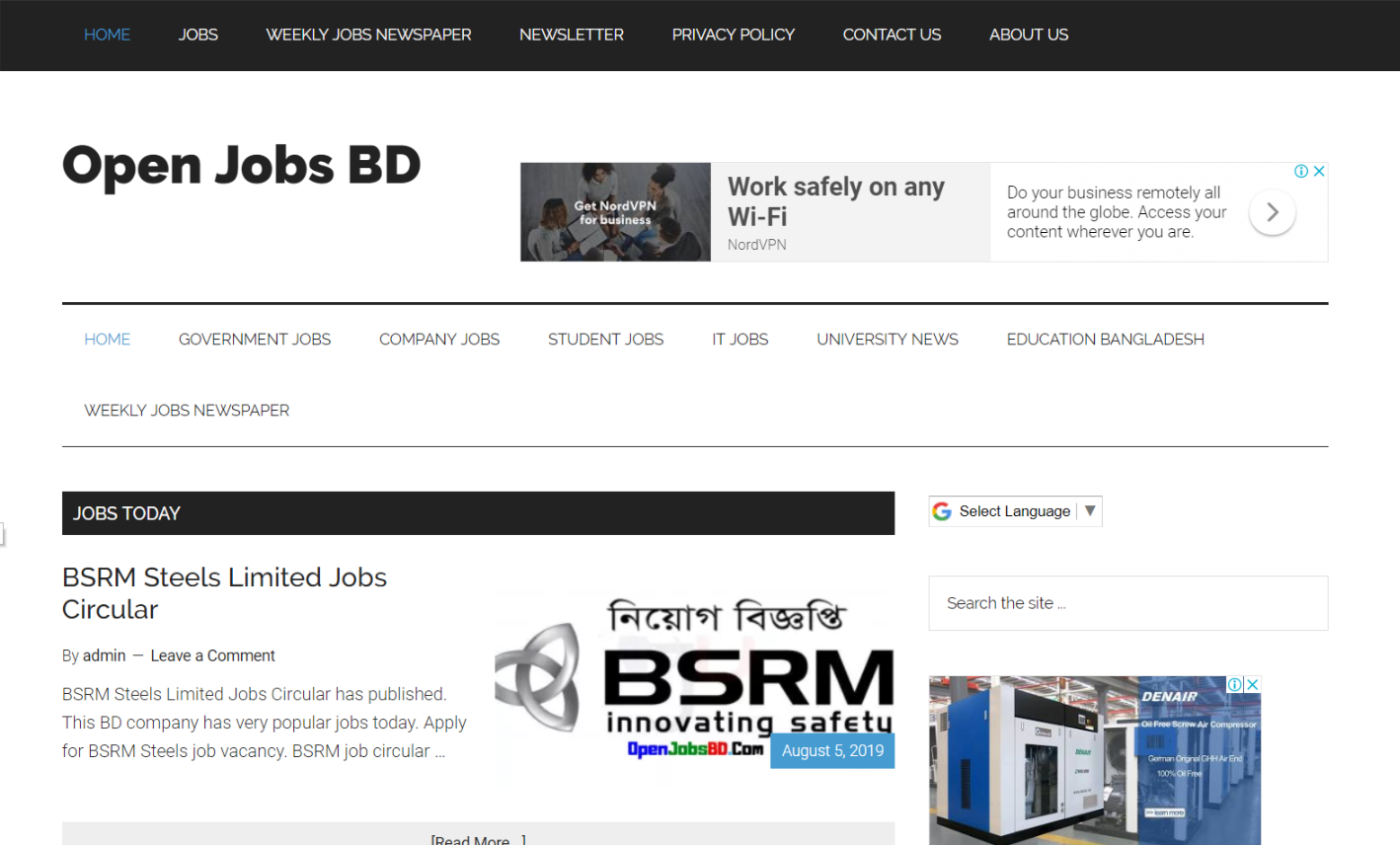The image size is (1400, 845).
Task: Open the Leave a Comment link
Action: (x=212, y=655)
